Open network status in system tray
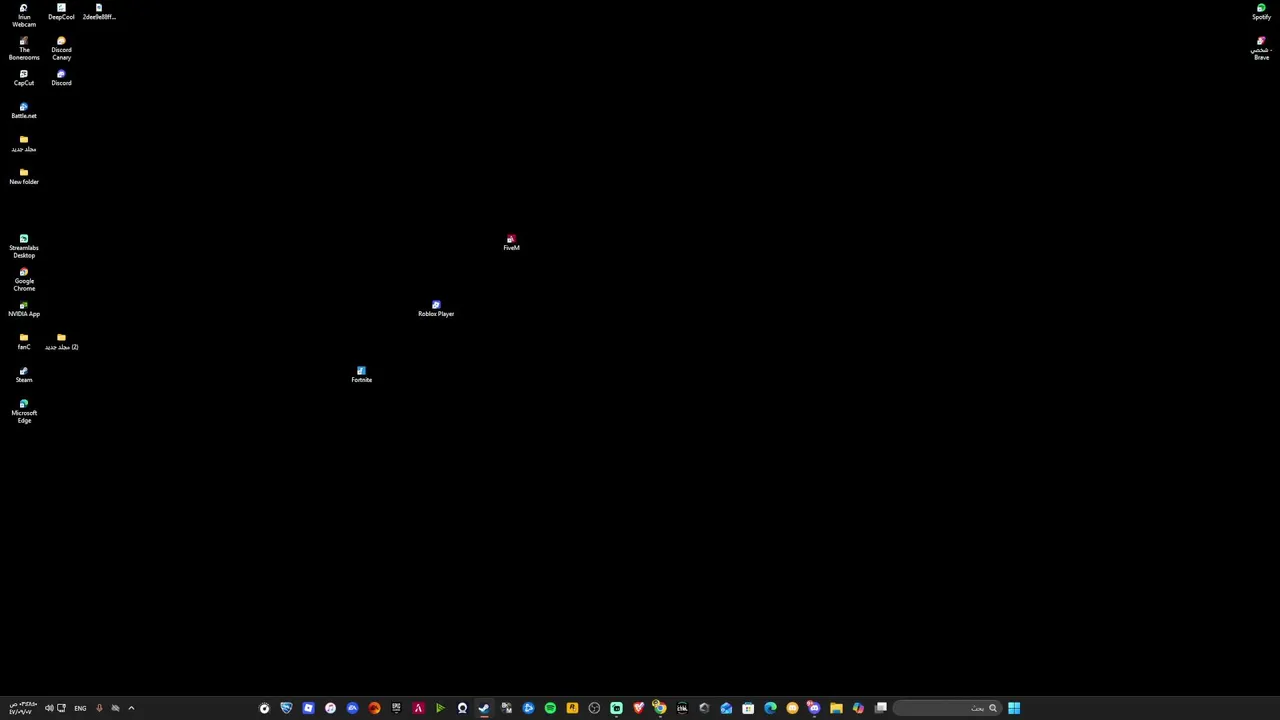The height and width of the screenshot is (720, 1280). 61,708
